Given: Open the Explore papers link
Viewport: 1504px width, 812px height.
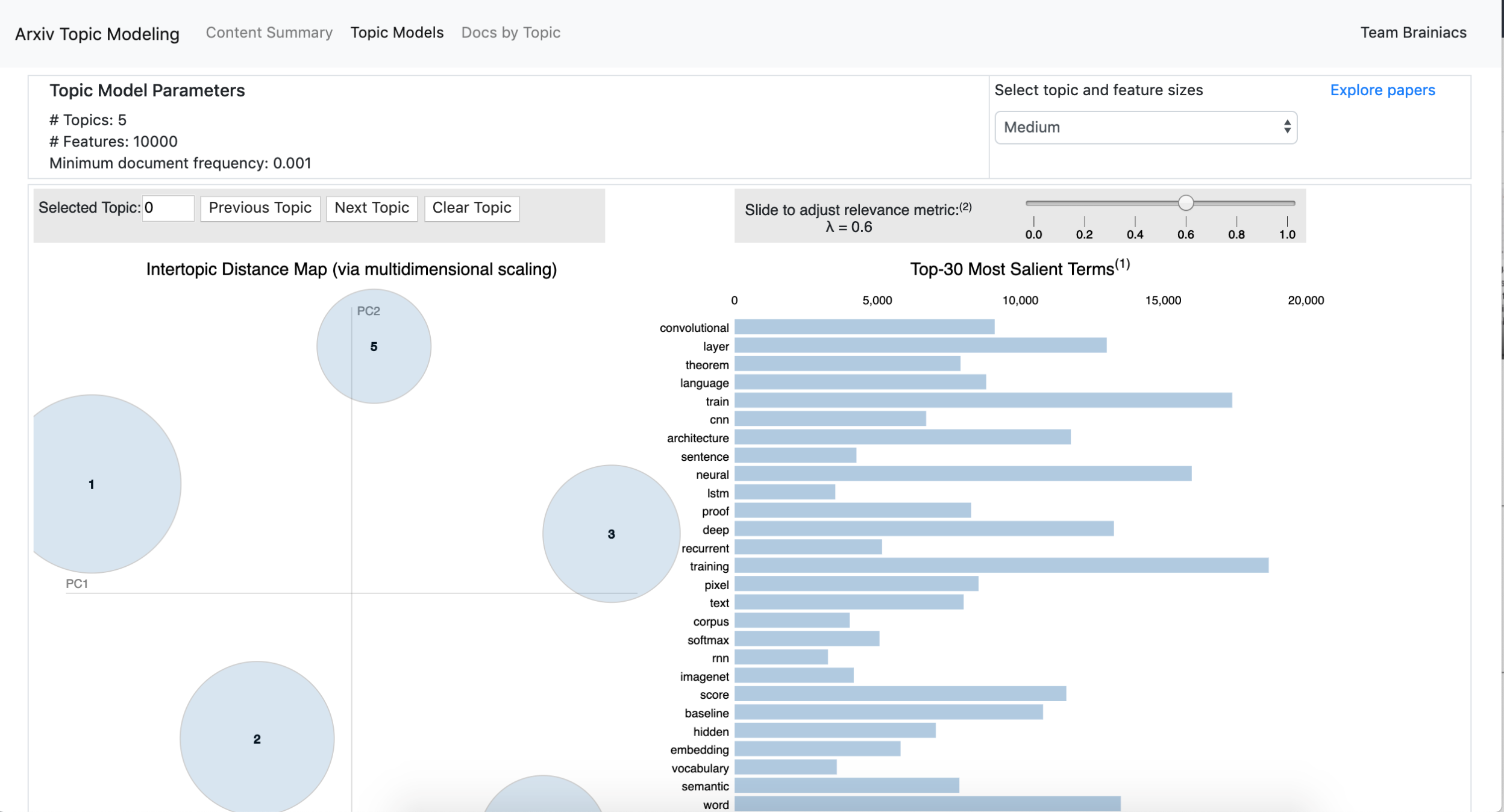Looking at the screenshot, I should [1382, 90].
